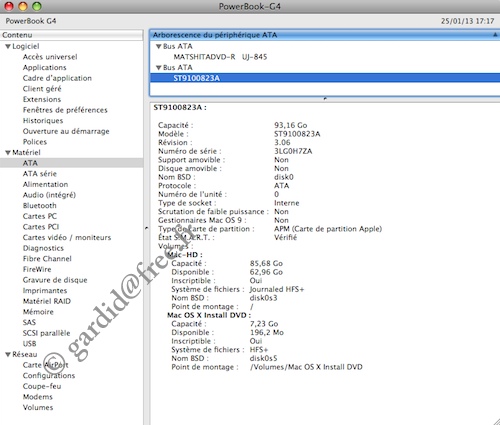Click the date 25/01/13 17:17

[x=467, y=21]
